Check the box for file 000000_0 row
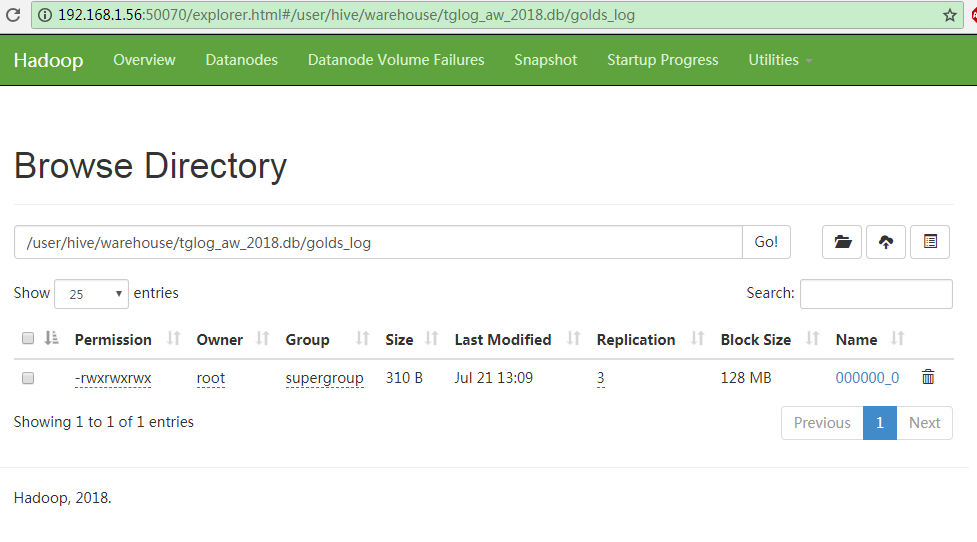 coord(28,378)
